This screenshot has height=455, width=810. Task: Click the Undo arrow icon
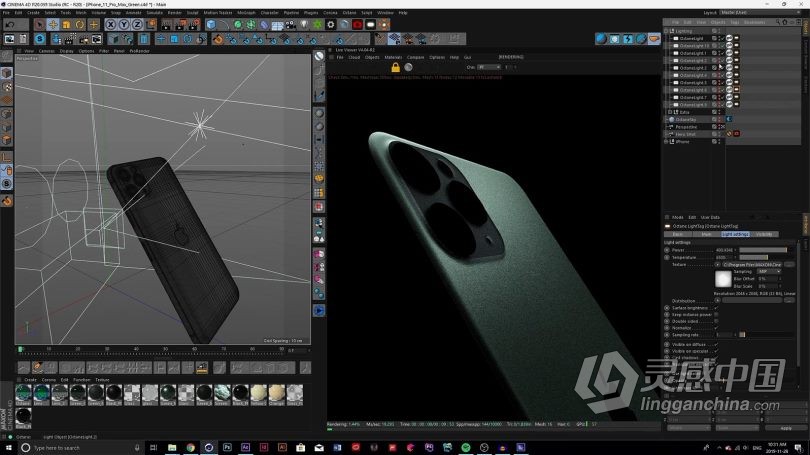(x=10, y=24)
